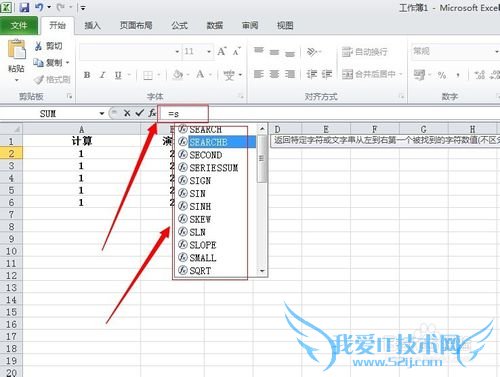The width and height of the screenshot is (500, 377).
Task: Open the Customize Quick Access Toolbar dropdown
Action: click(x=83, y=8)
